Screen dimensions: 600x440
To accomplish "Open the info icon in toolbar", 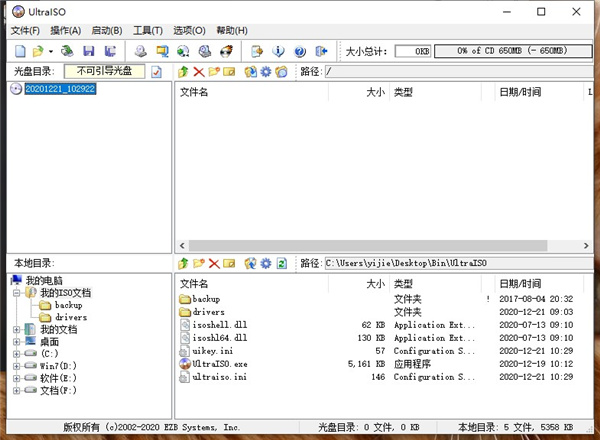I will point(278,50).
